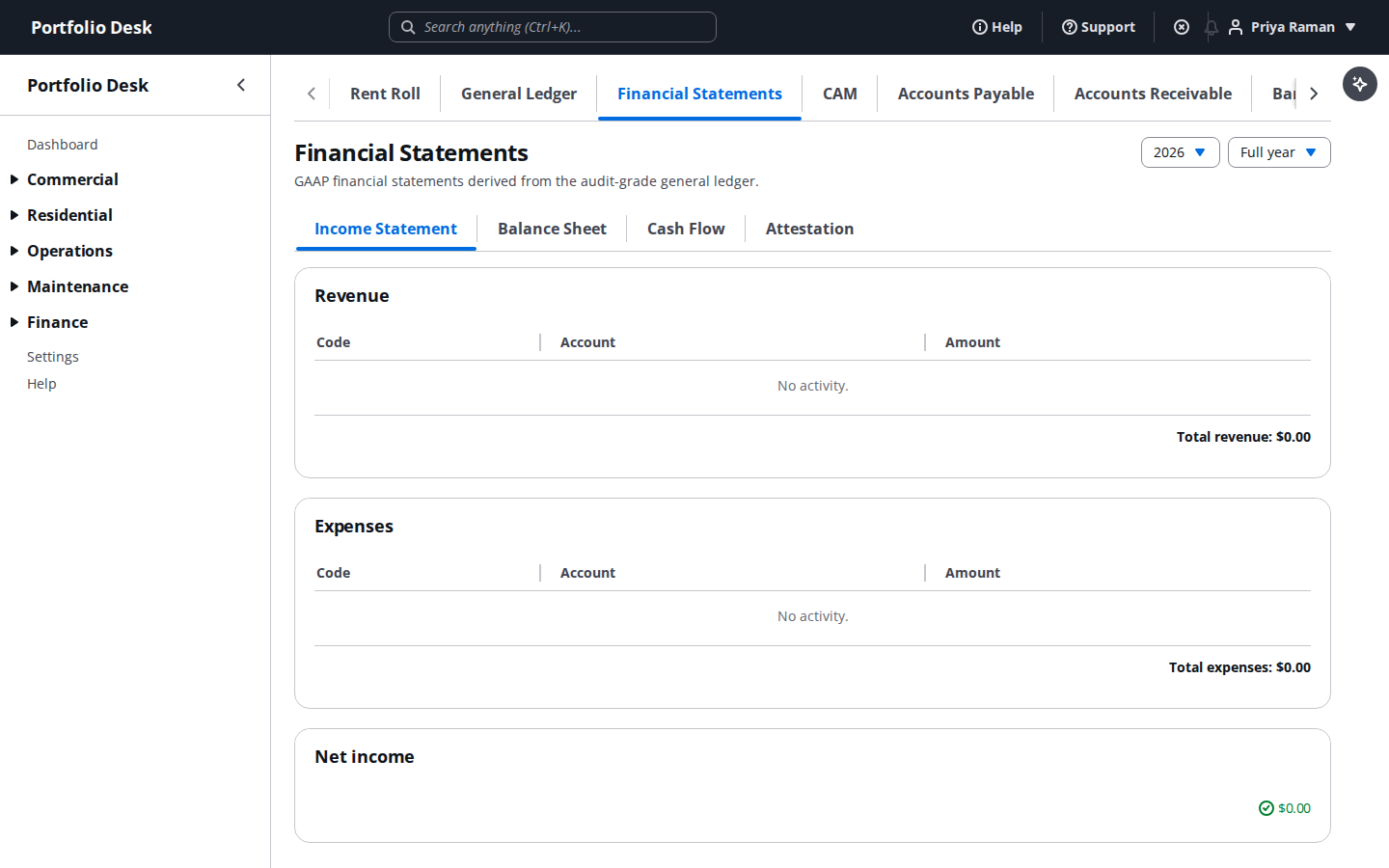This screenshot has width=1389, height=868.
Task: Expand the Finance section
Action: click(57, 322)
